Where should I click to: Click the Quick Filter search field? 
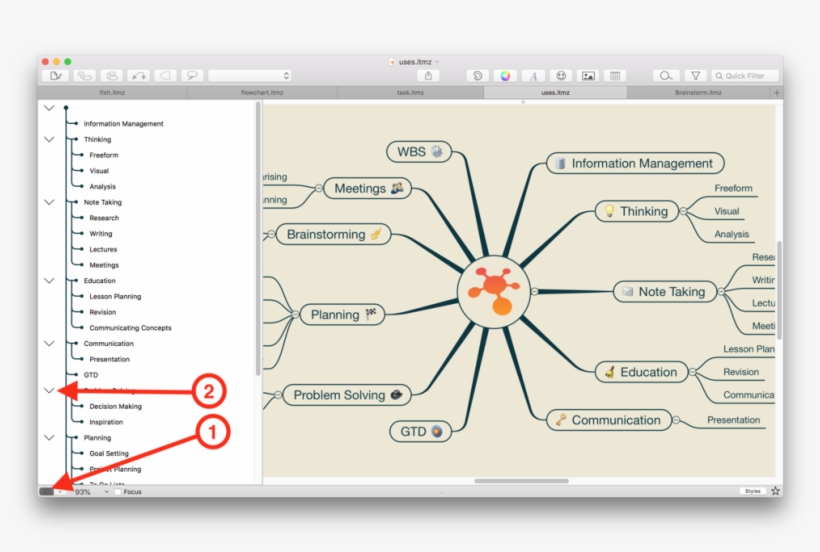[745, 76]
